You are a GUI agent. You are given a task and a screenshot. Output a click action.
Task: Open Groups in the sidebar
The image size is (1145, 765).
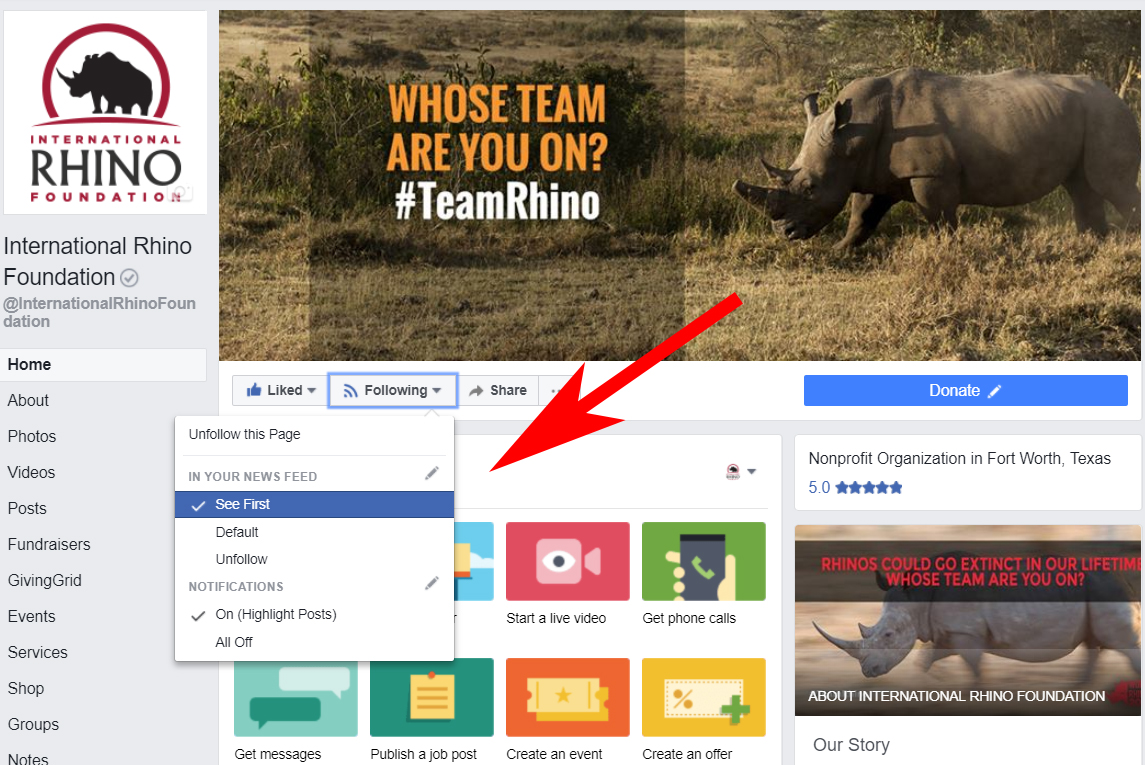click(33, 724)
